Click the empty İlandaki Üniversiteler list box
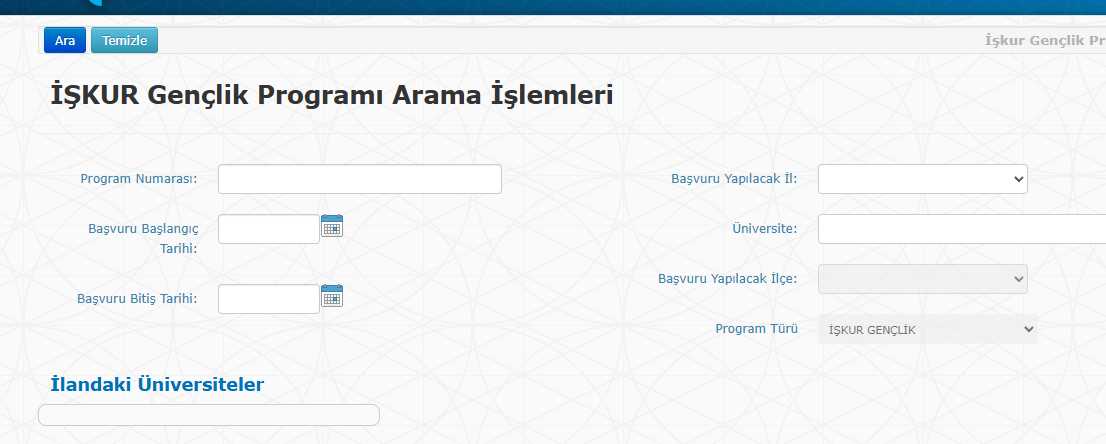 click(208, 415)
